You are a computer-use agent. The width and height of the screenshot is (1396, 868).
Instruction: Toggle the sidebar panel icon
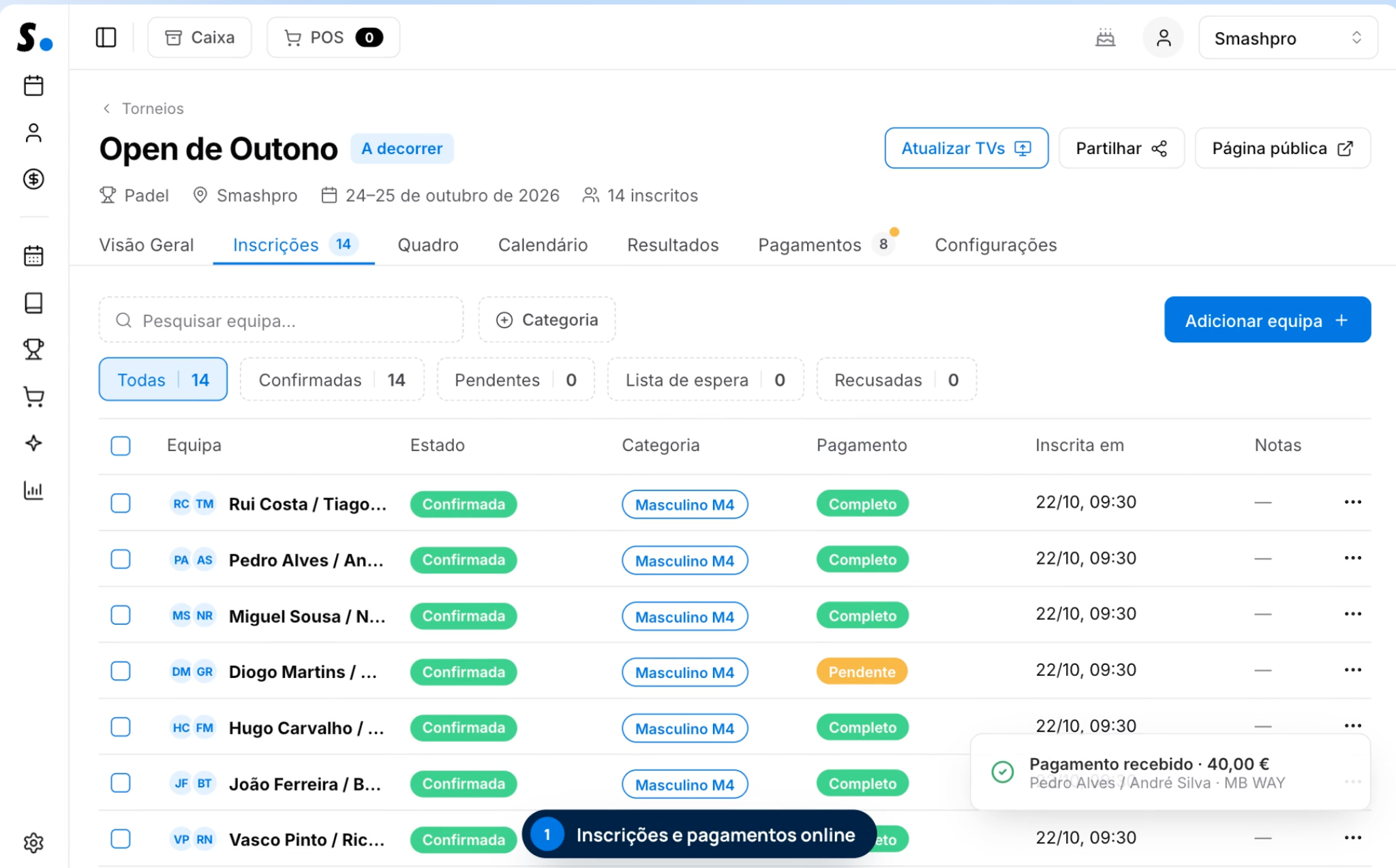click(106, 37)
